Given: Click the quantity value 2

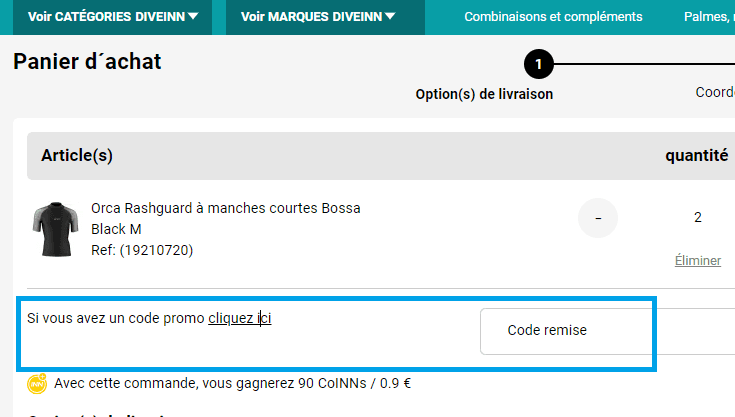Looking at the screenshot, I should point(698,218).
